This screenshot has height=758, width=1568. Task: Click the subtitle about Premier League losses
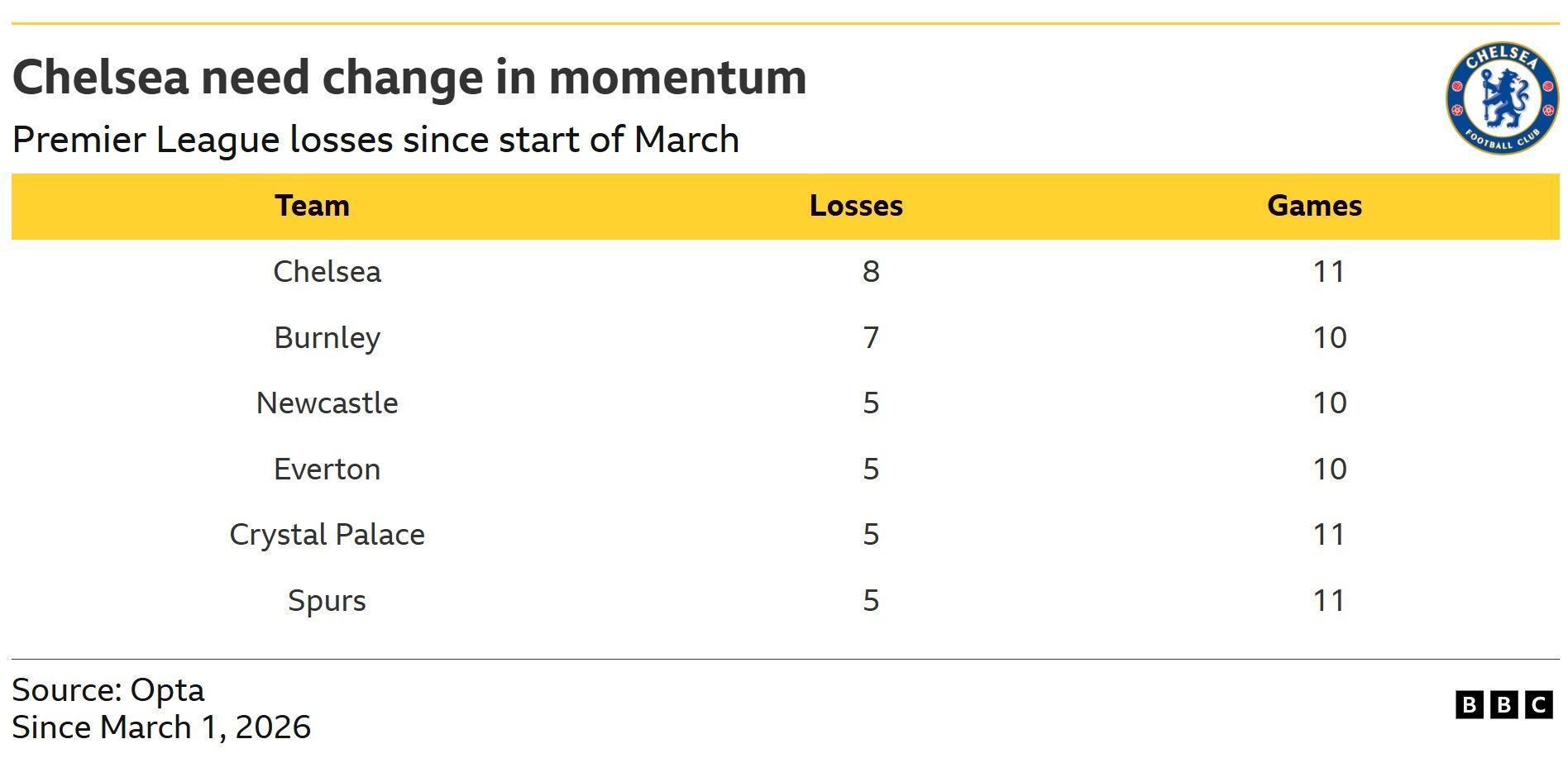(375, 140)
